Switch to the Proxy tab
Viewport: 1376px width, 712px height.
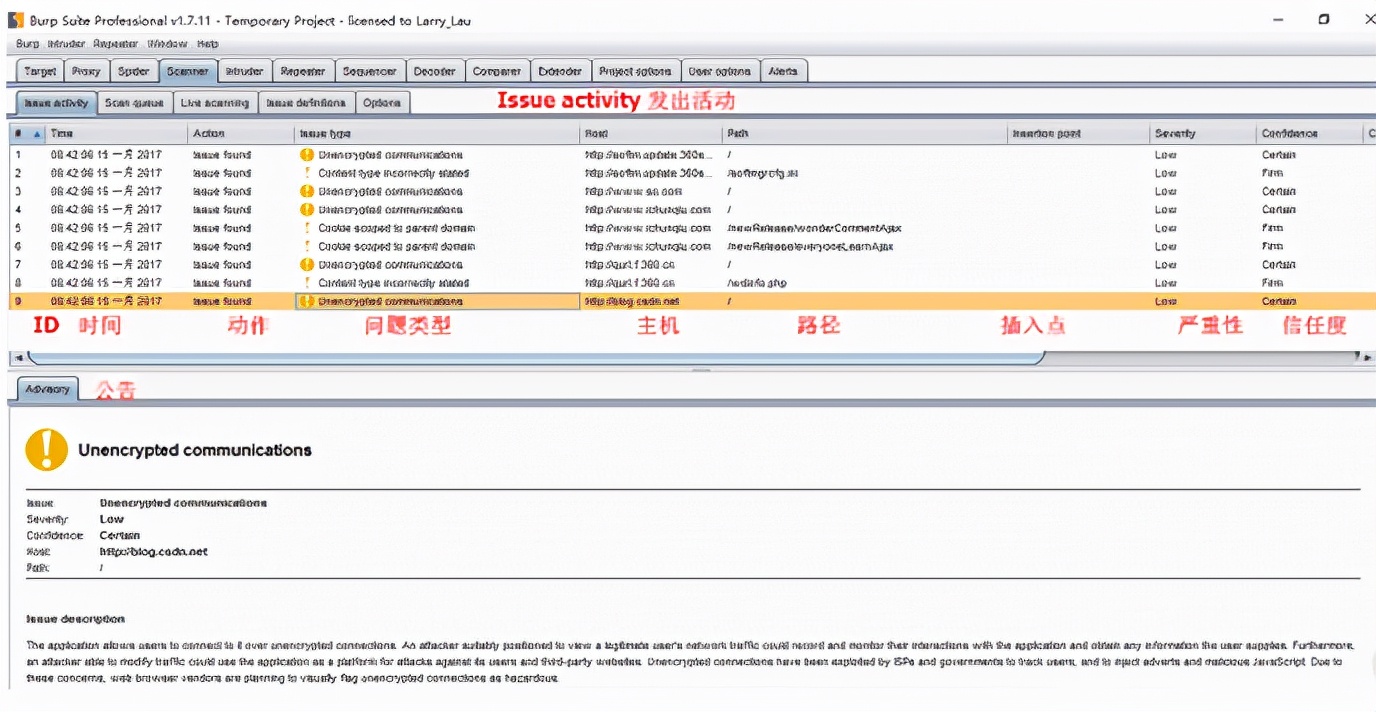(x=86, y=71)
